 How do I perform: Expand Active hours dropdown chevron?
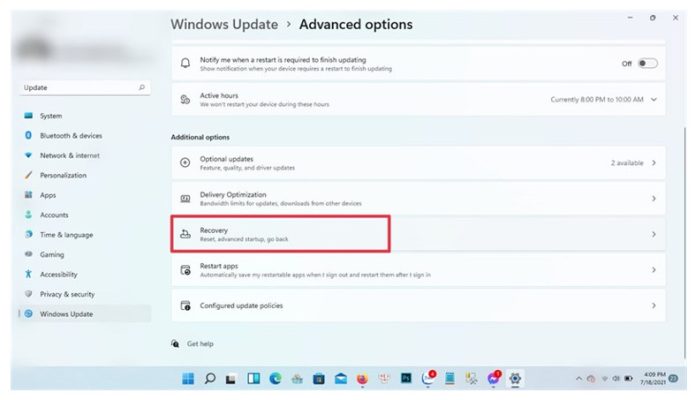(654, 99)
